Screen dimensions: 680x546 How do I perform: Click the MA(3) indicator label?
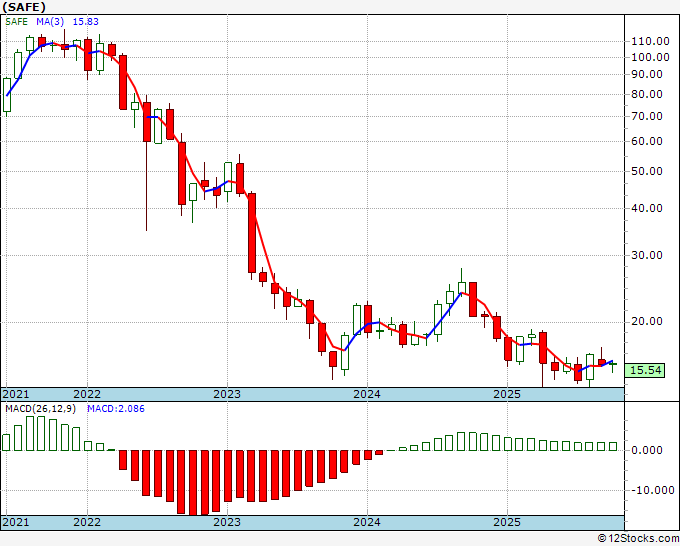point(50,22)
